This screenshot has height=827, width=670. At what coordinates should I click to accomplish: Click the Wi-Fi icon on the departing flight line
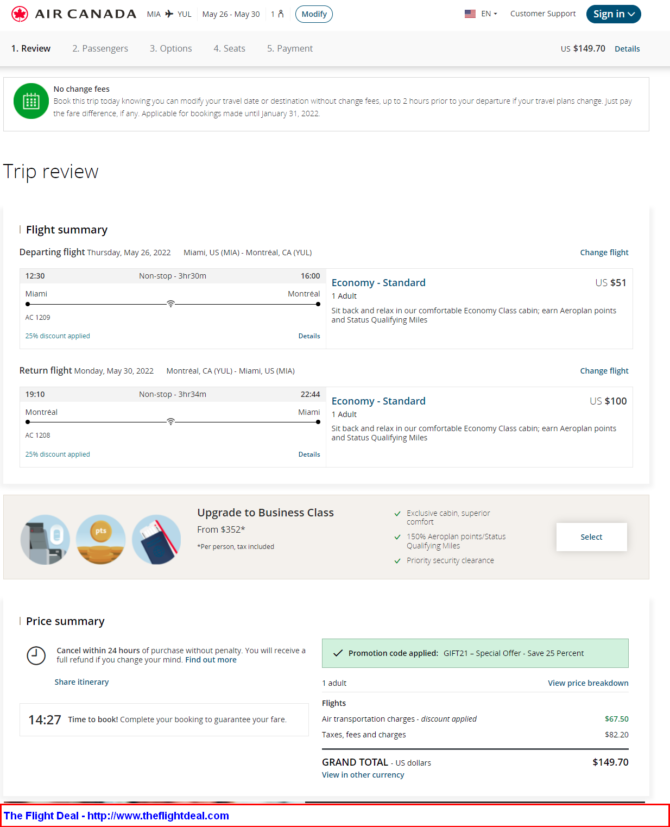[x=170, y=304]
